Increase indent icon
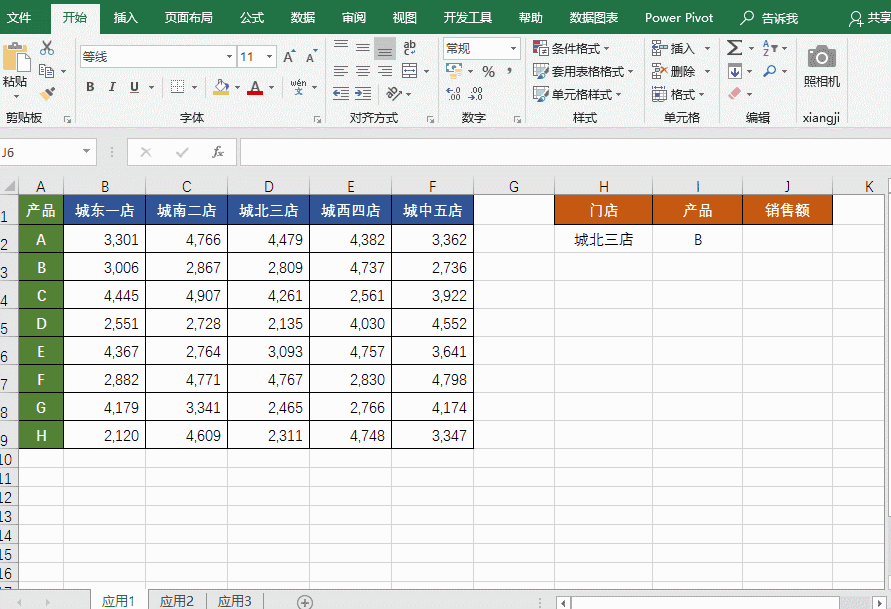 pos(363,93)
